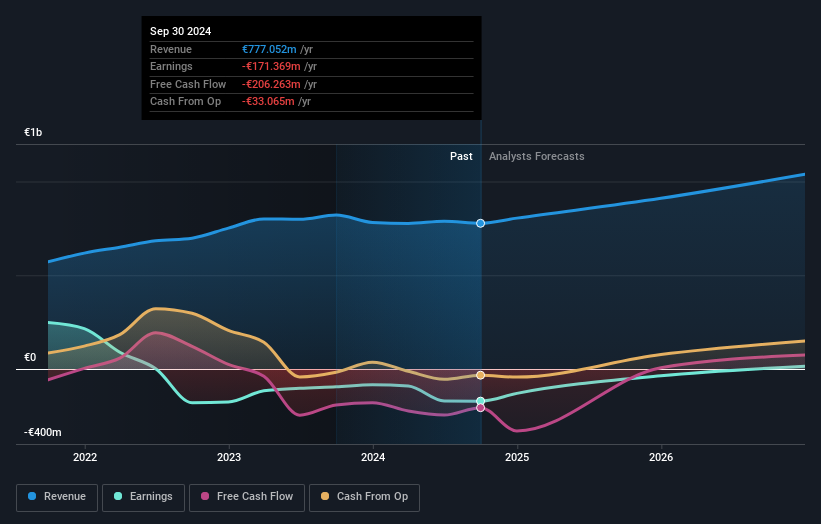Click the Analysts Forecasts label

(537, 157)
